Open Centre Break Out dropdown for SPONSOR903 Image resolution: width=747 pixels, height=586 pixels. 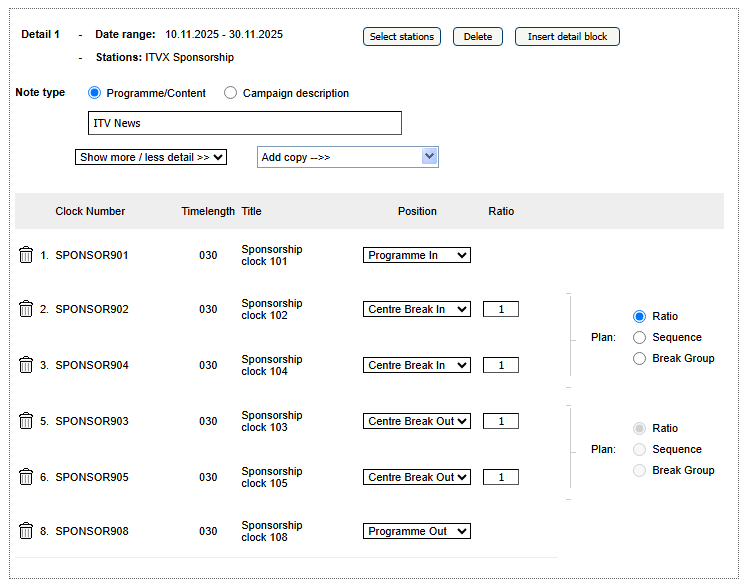click(x=416, y=421)
